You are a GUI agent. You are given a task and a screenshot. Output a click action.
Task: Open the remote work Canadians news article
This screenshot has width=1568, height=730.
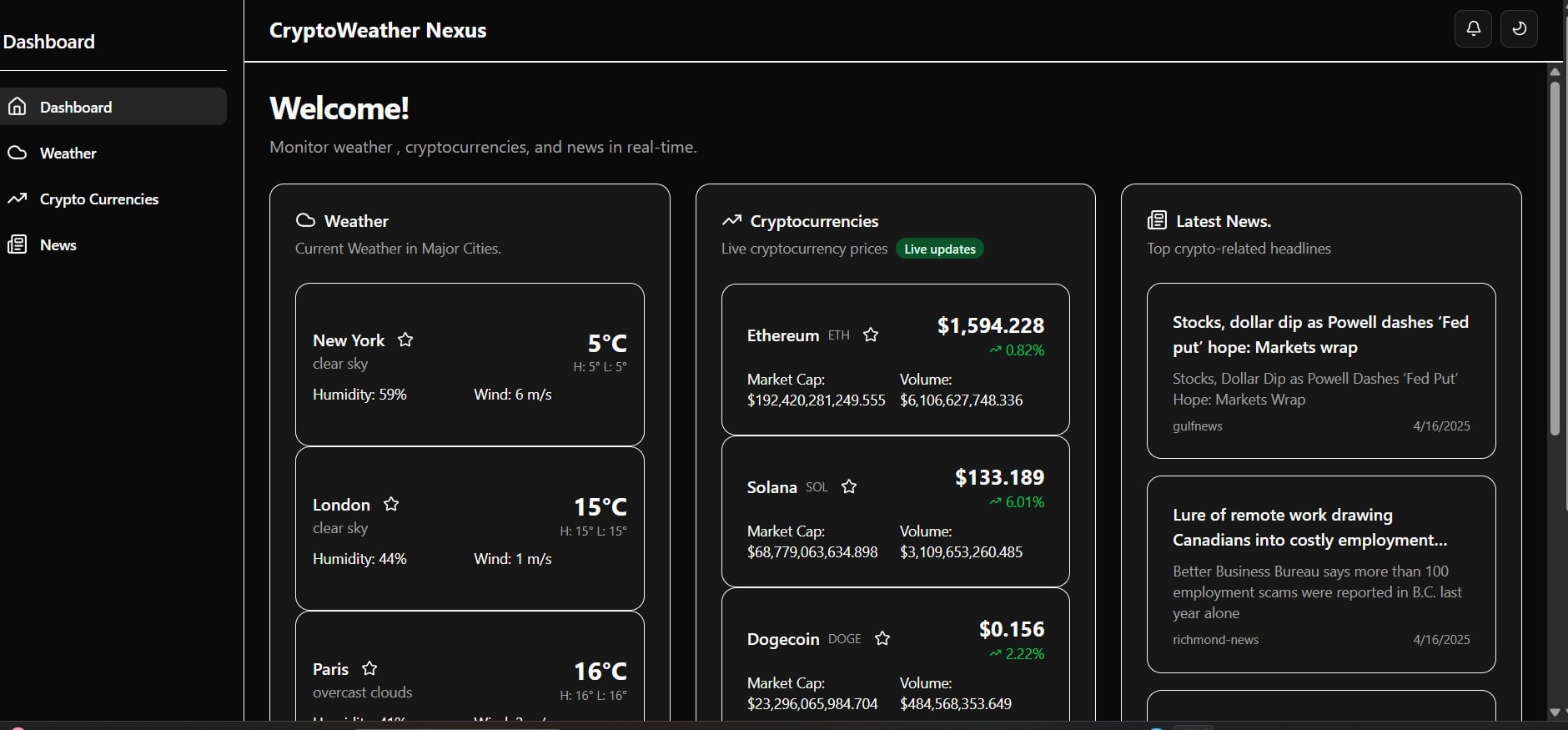click(1309, 527)
